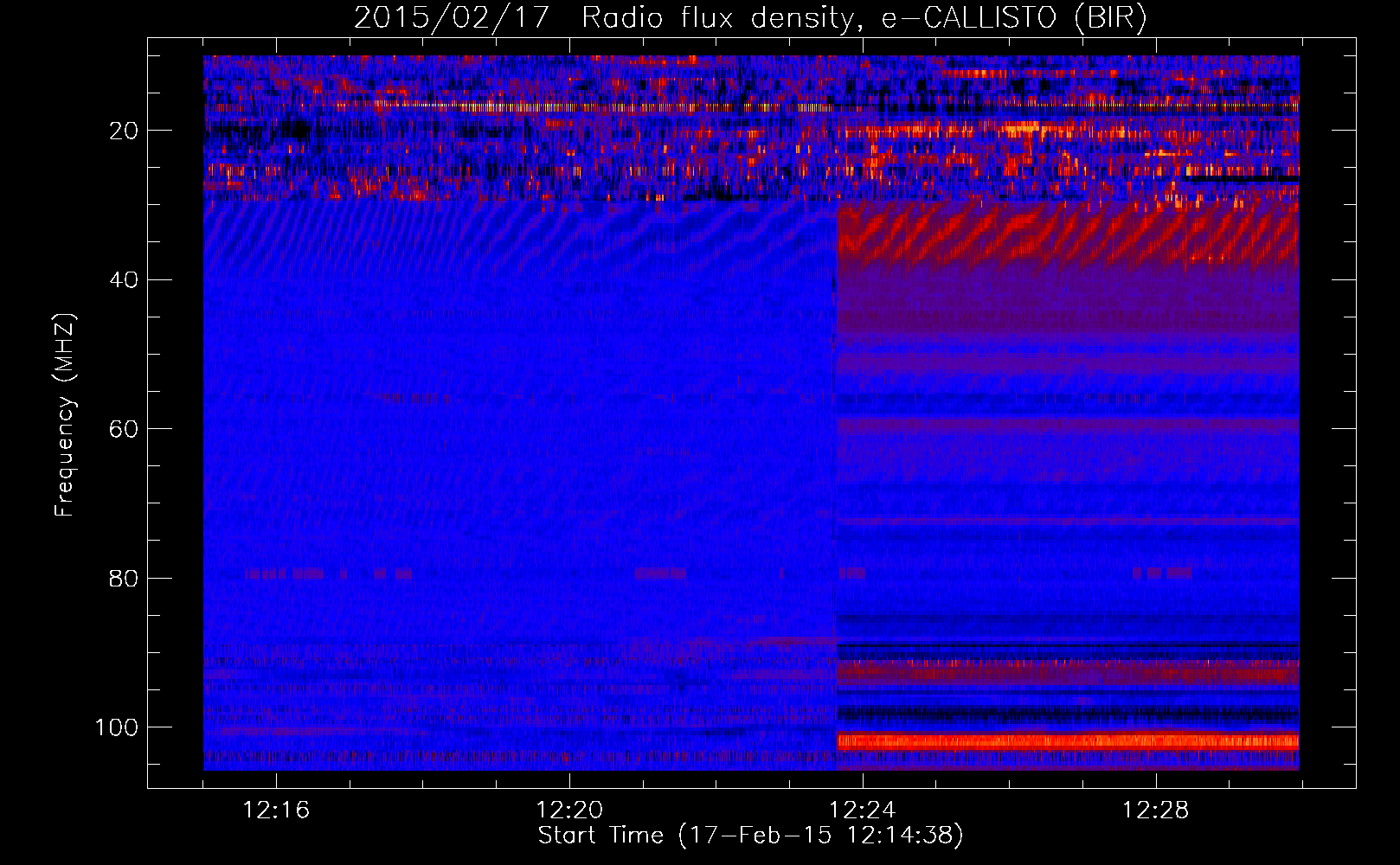
Task: Click the 12:24 time tick label
Action: point(863,811)
